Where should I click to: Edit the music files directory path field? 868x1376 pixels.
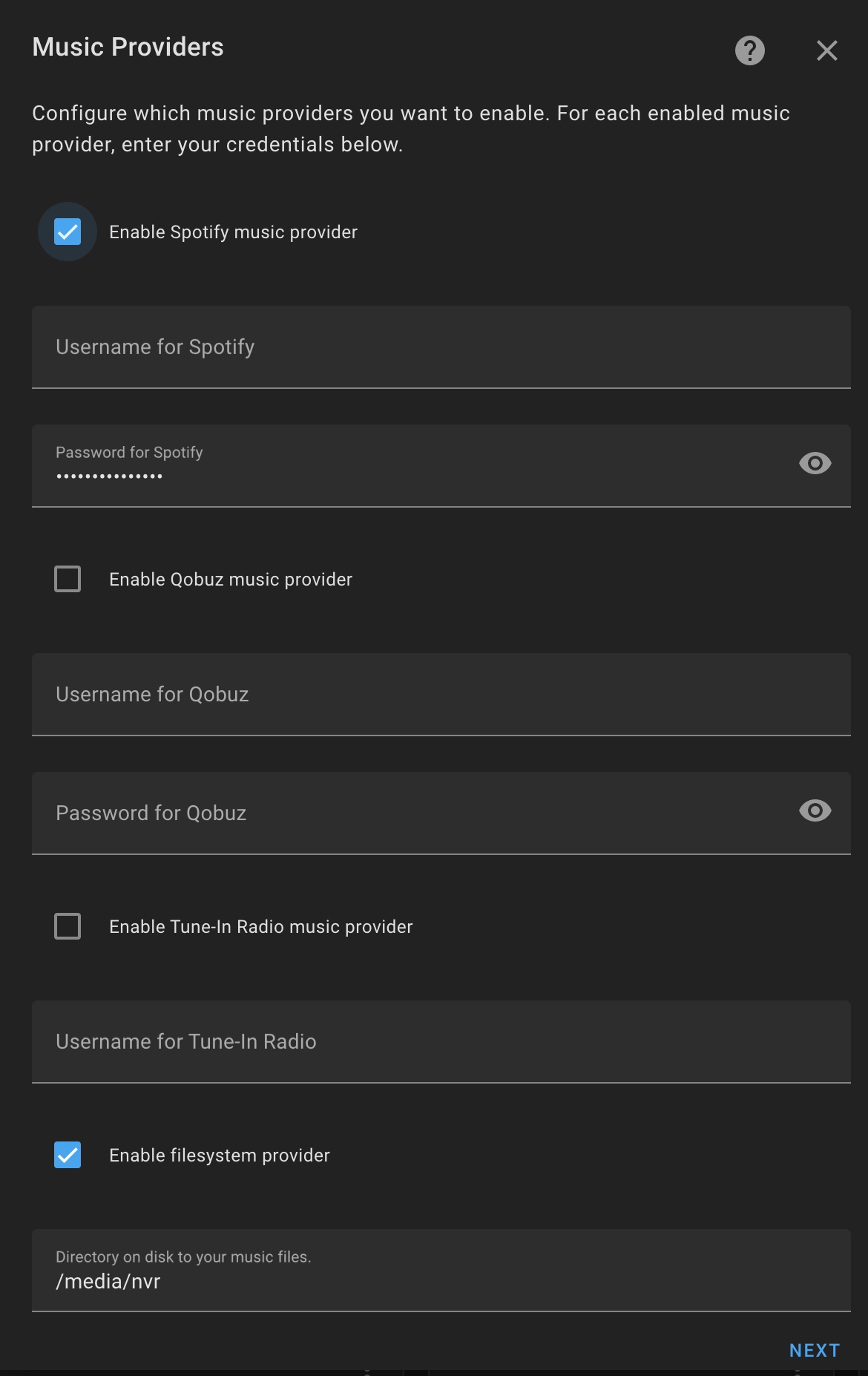(x=441, y=1281)
